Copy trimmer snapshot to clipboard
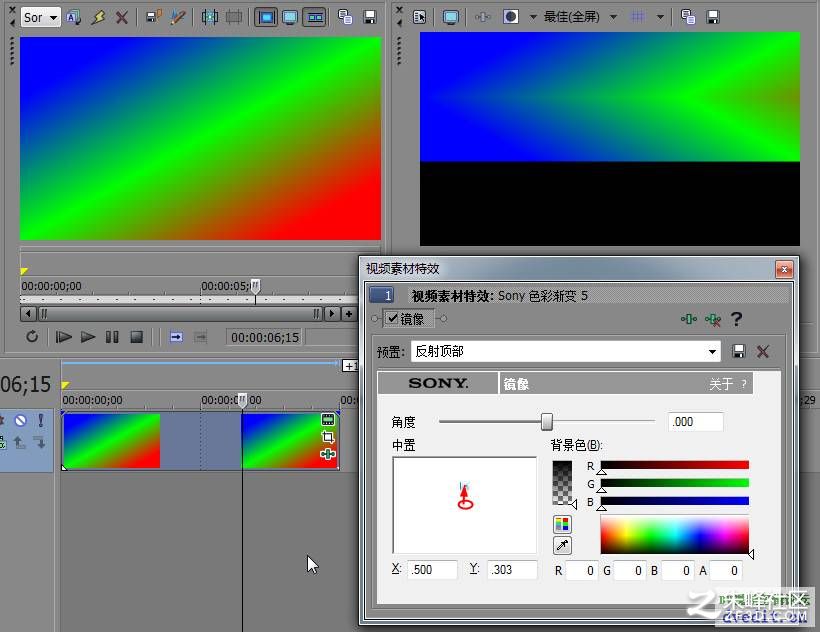This screenshot has width=820, height=632. point(345,17)
